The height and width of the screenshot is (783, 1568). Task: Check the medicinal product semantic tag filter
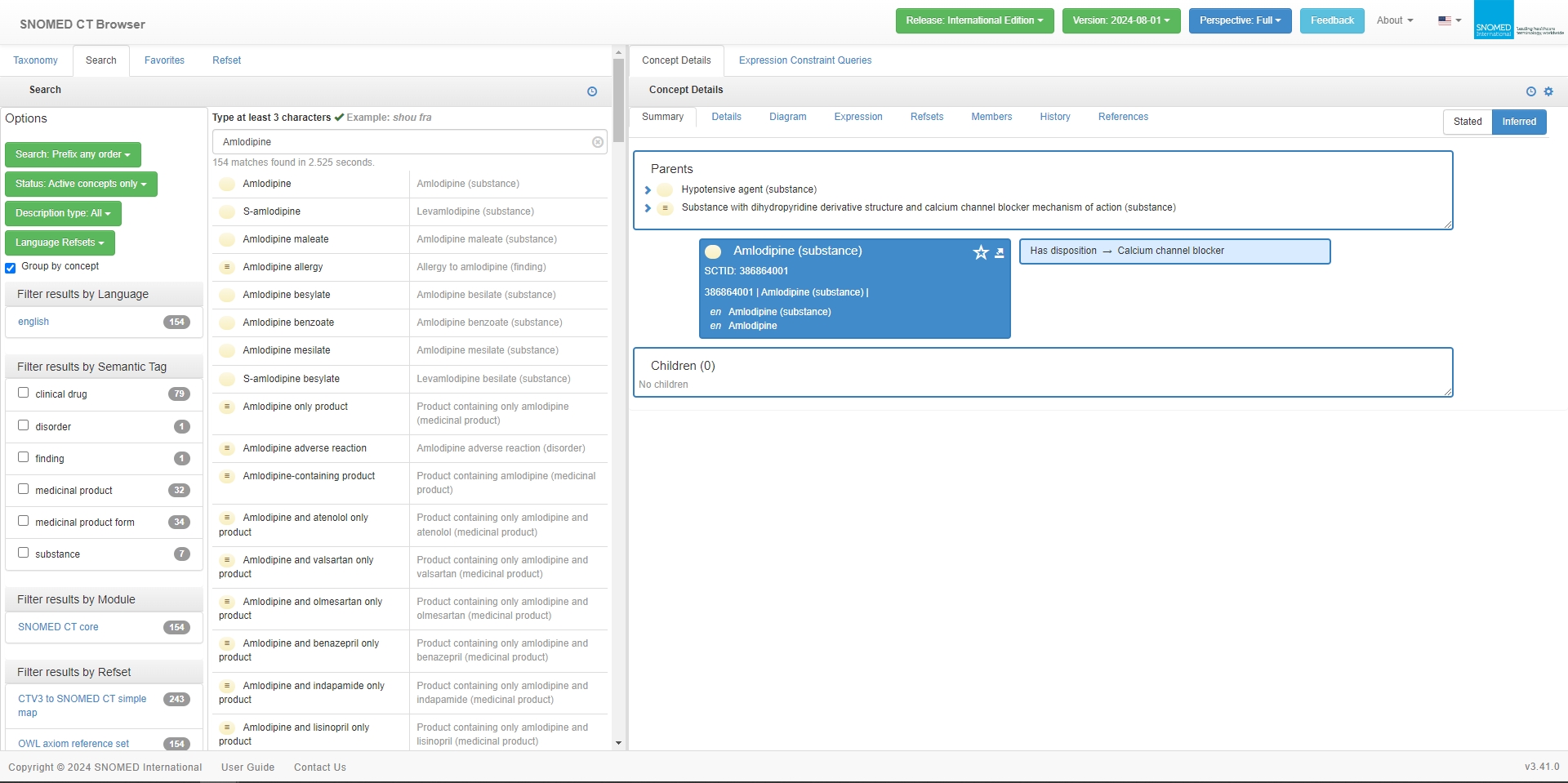pos(24,489)
